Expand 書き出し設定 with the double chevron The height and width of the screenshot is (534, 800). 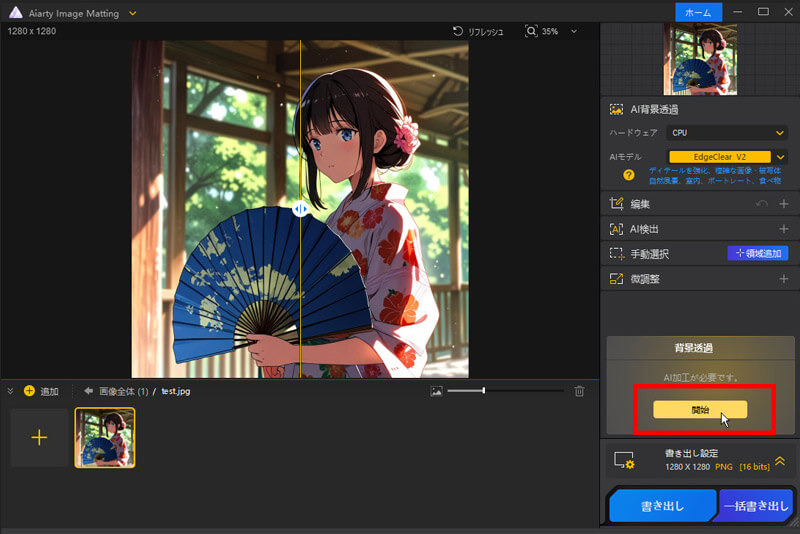[780, 461]
